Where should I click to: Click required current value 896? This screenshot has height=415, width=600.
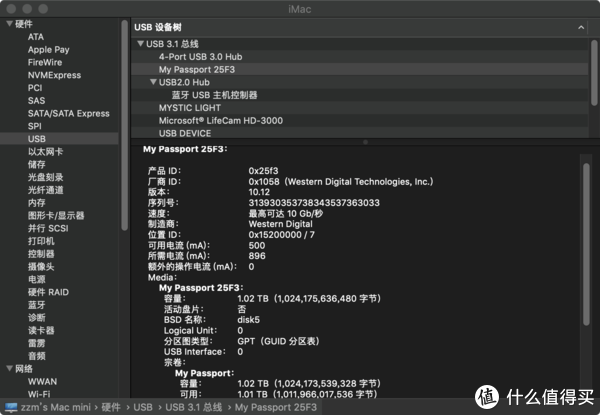point(257,256)
